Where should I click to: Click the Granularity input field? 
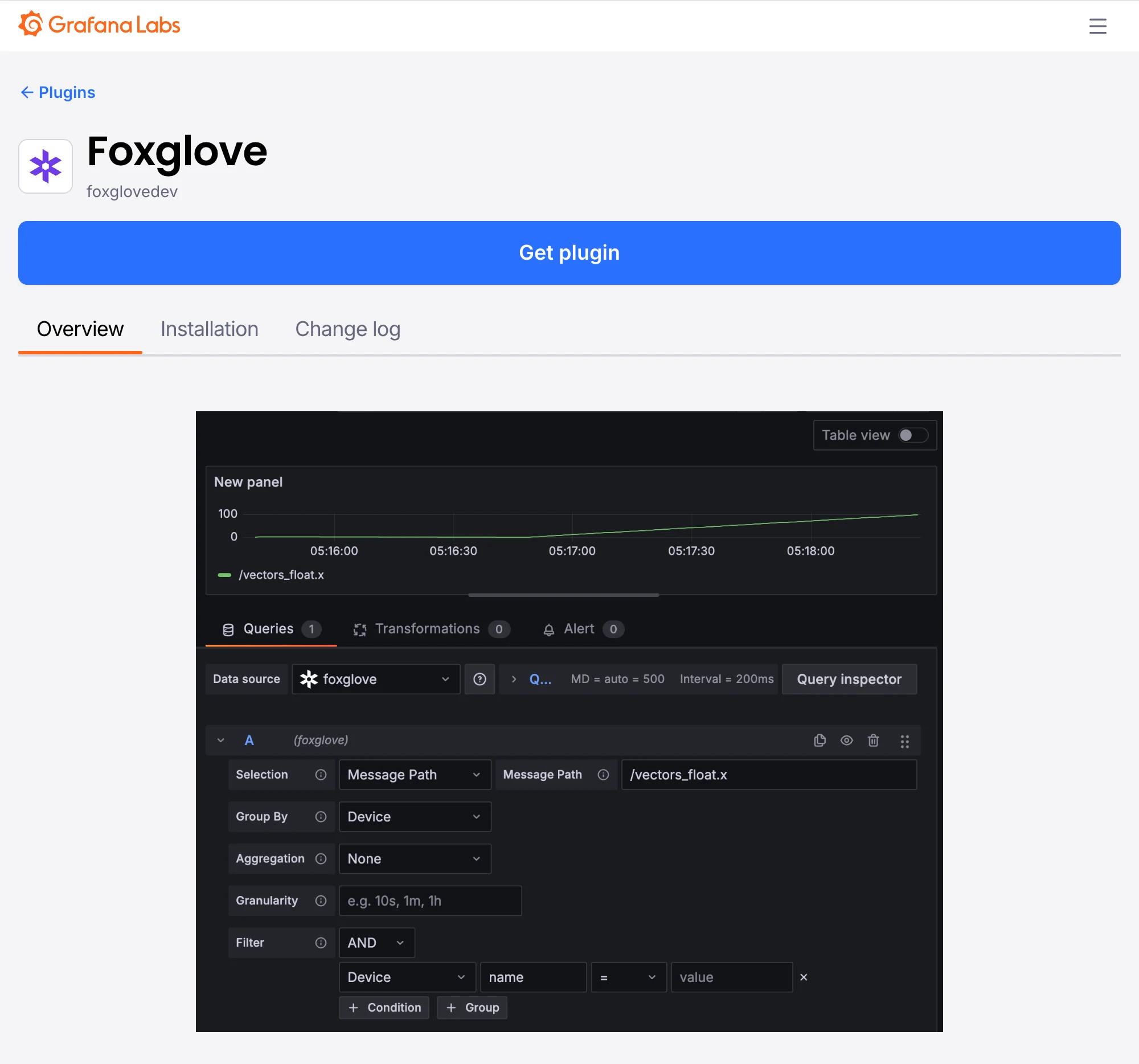[x=431, y=901]
